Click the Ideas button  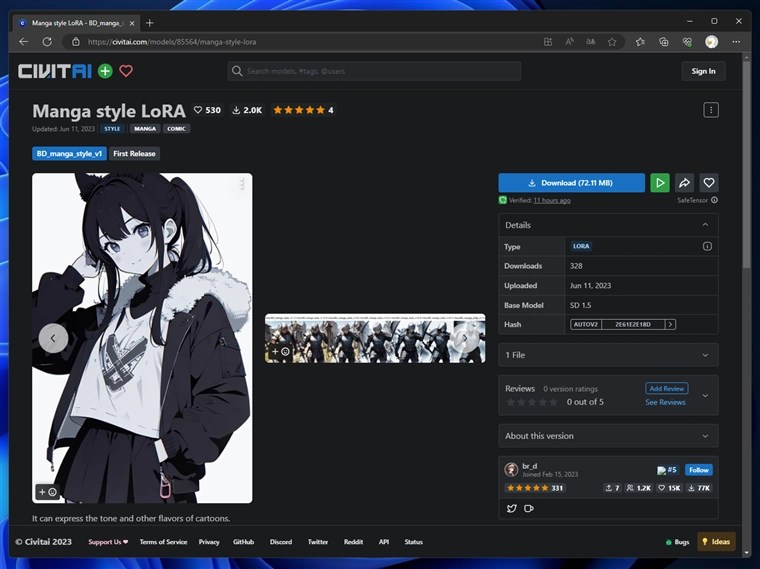(716, 542)
